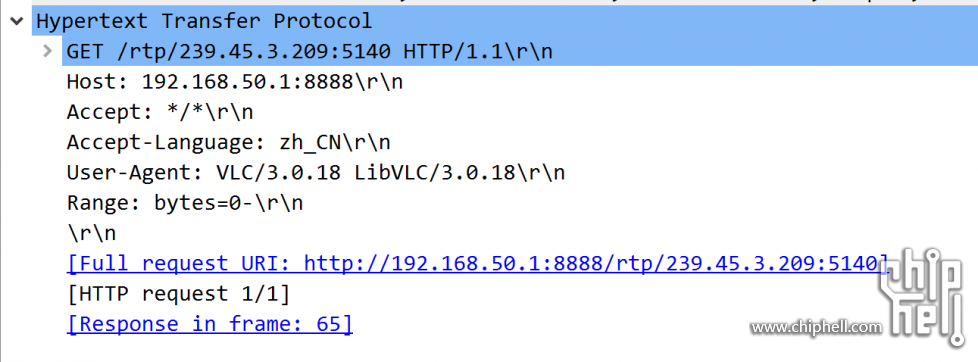
Task: Select the blank \r\n terminator row
Action: tap(91, 233)
